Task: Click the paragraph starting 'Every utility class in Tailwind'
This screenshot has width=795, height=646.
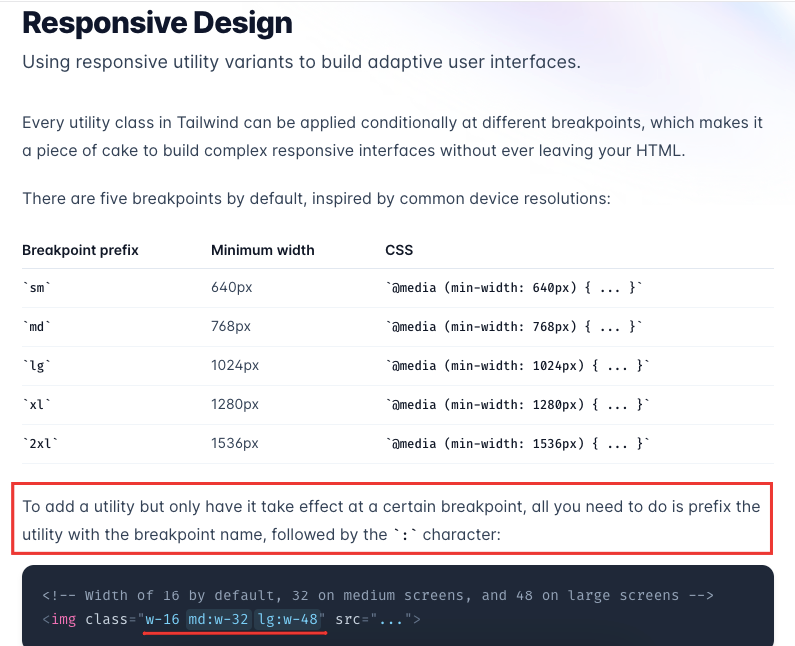Action: coord(392,136)
